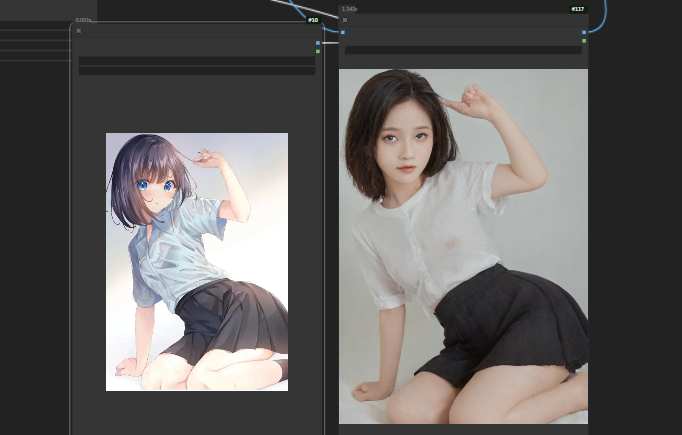
Task: Click the green output port on node #117
Action: click(584, 41)
